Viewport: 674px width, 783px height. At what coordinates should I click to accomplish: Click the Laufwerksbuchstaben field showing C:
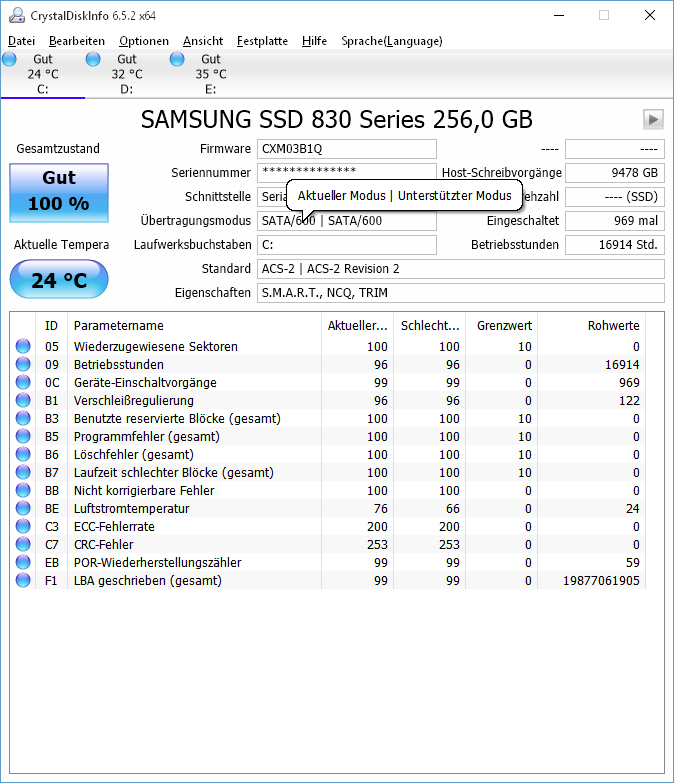[x=347, y=245]
